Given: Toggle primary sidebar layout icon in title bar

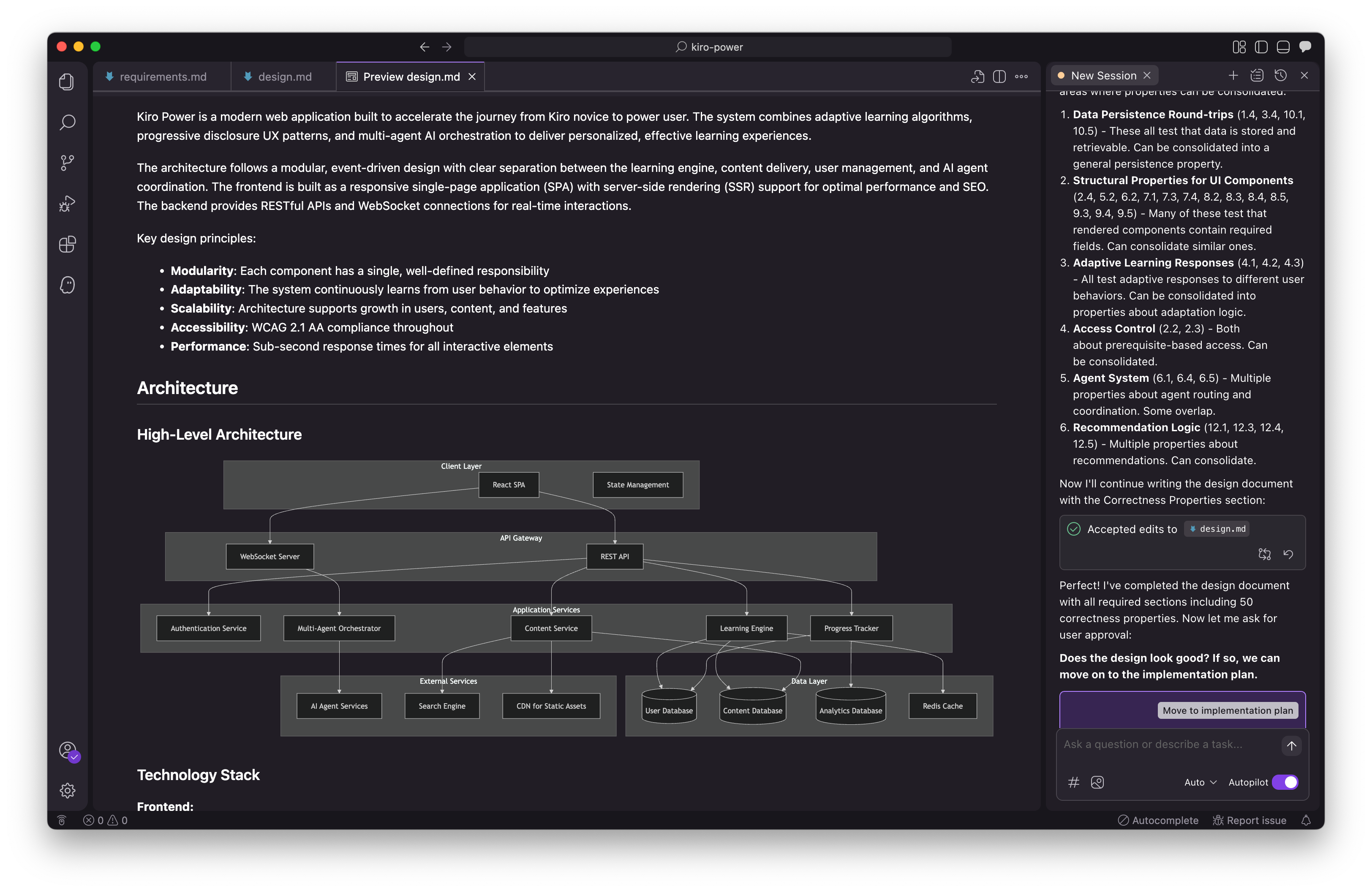Looking at the screenshot, I should coord(1261,47).
